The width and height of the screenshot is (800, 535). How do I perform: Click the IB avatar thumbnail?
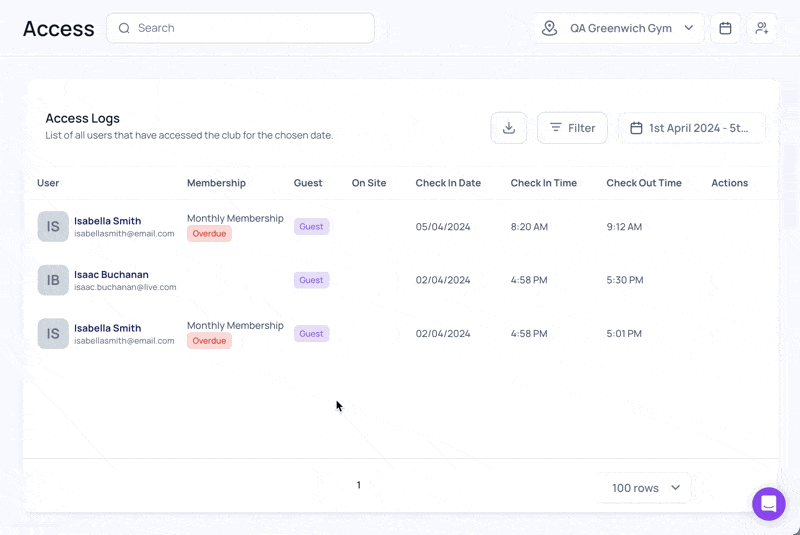point(53,280)
